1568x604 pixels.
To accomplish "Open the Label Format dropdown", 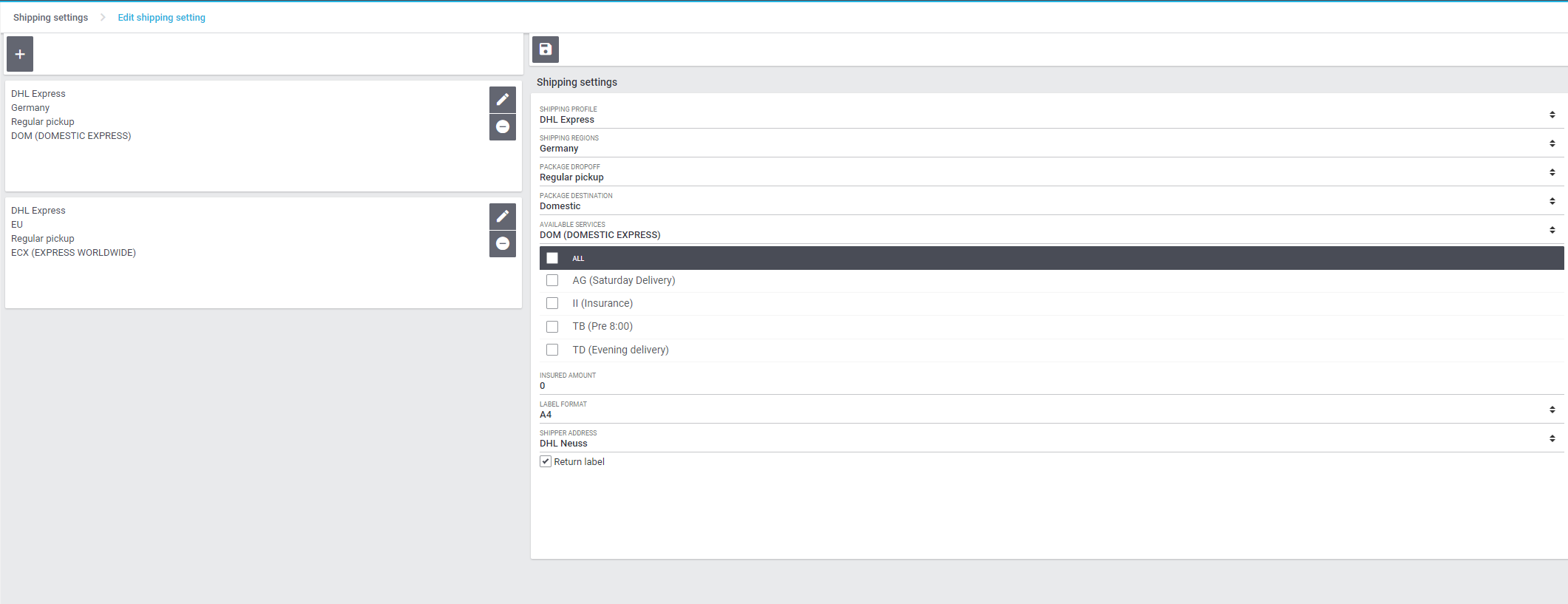I will click(1051, 410).
